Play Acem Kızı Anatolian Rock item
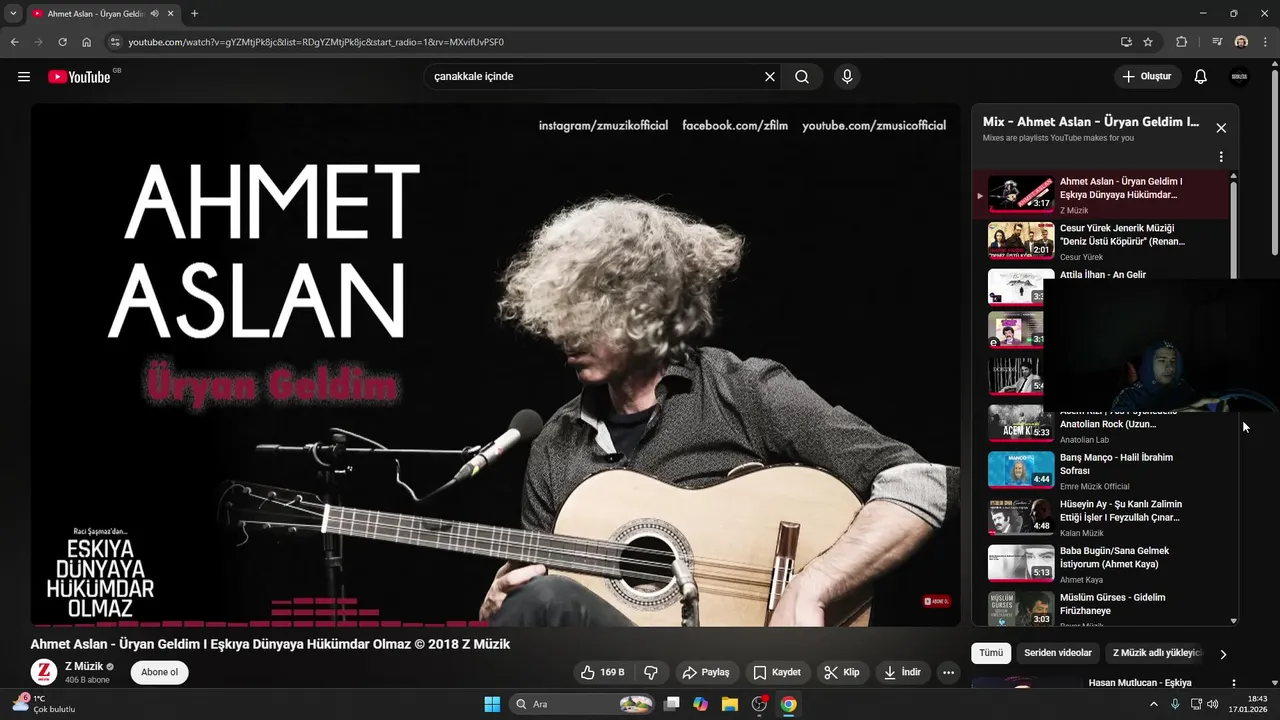 pyautogui.click(x=1100, y=425)
